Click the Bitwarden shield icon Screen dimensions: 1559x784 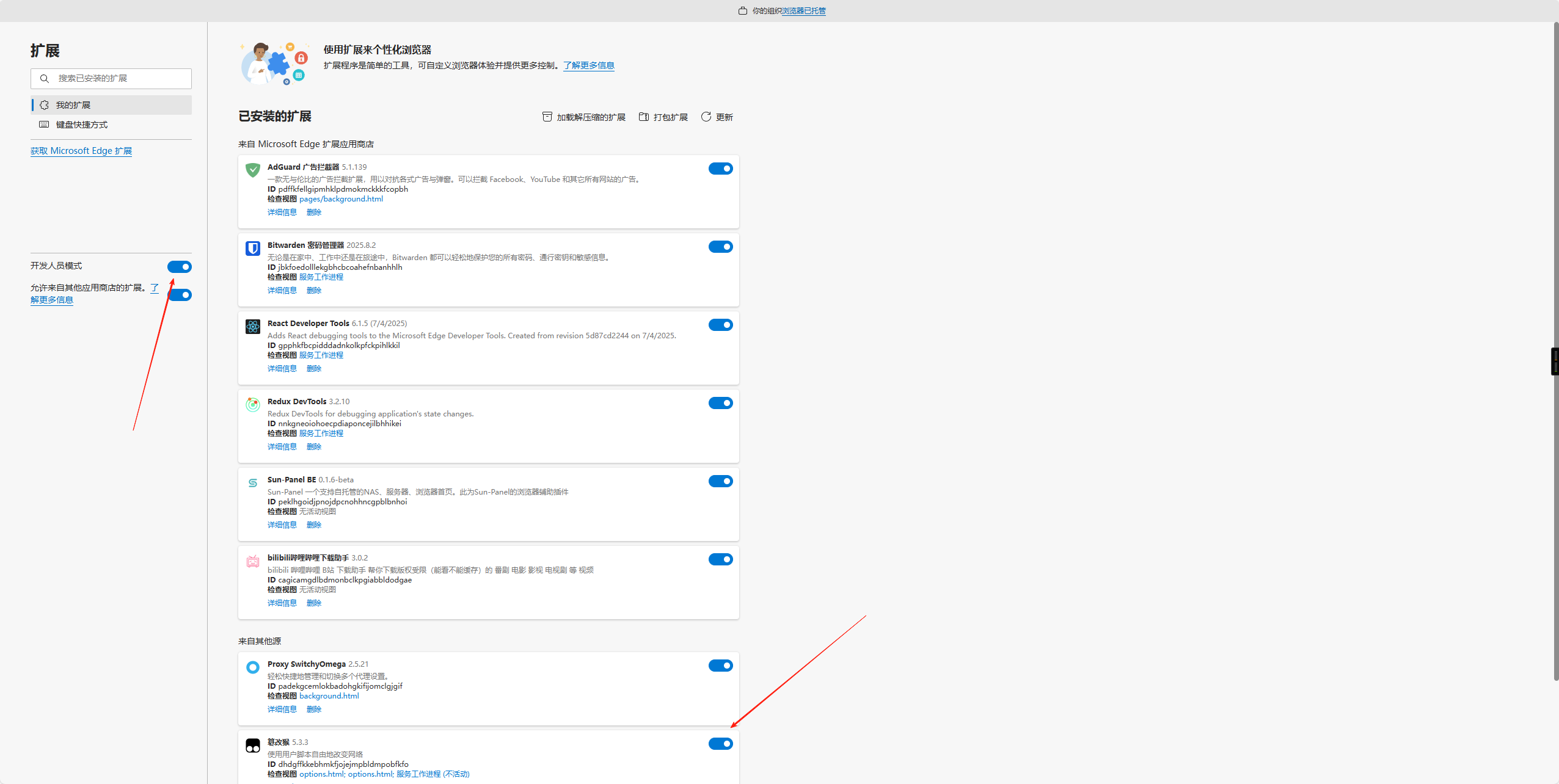point(253,248)
